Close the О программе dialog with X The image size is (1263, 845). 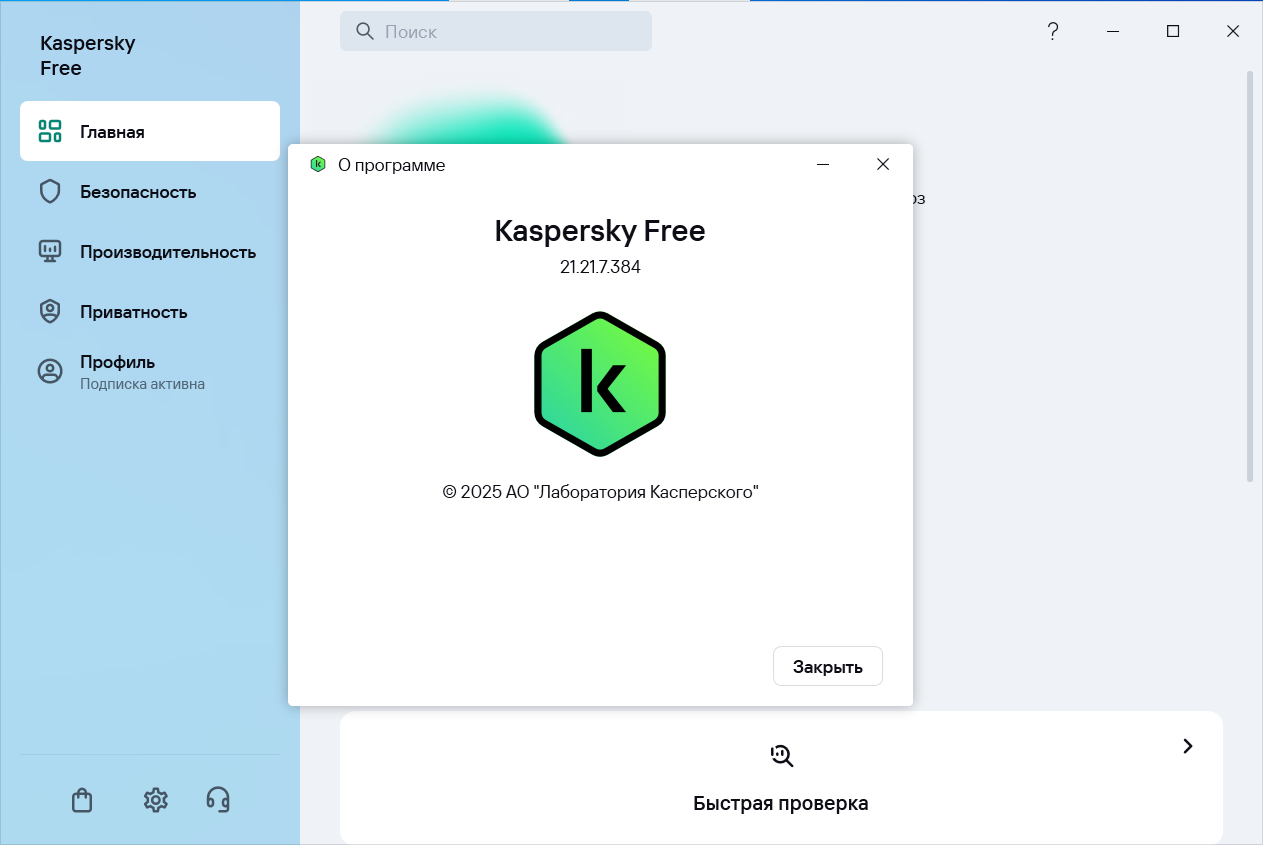[x=882, y=165]
